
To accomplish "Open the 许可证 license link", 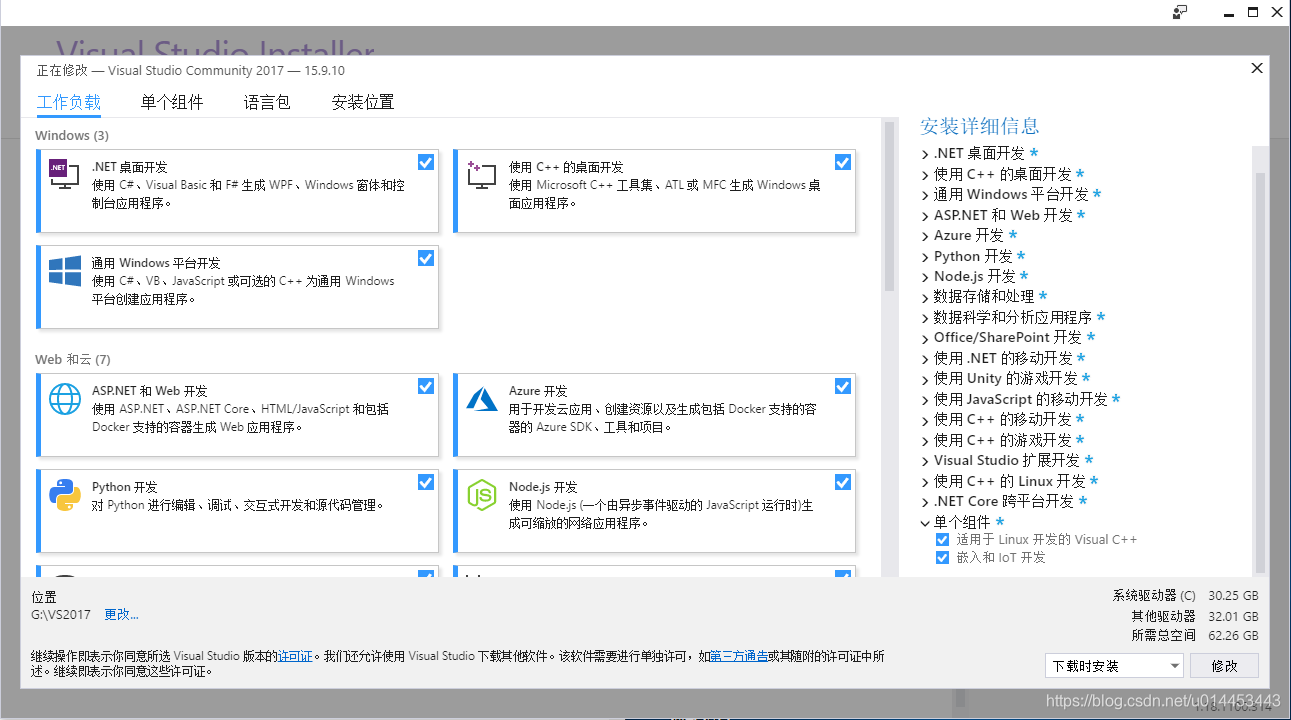I will pyautogui.click(x=295, y=657).
